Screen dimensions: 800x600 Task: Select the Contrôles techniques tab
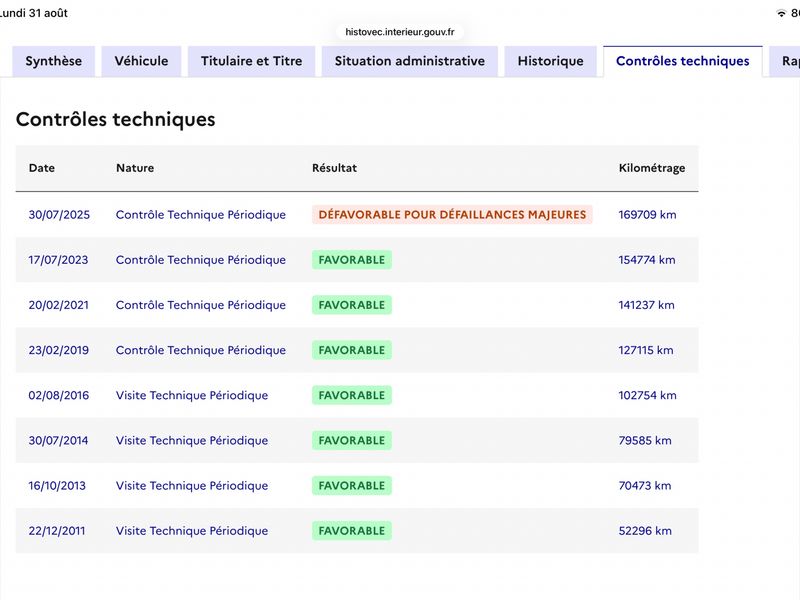point(683,61)
